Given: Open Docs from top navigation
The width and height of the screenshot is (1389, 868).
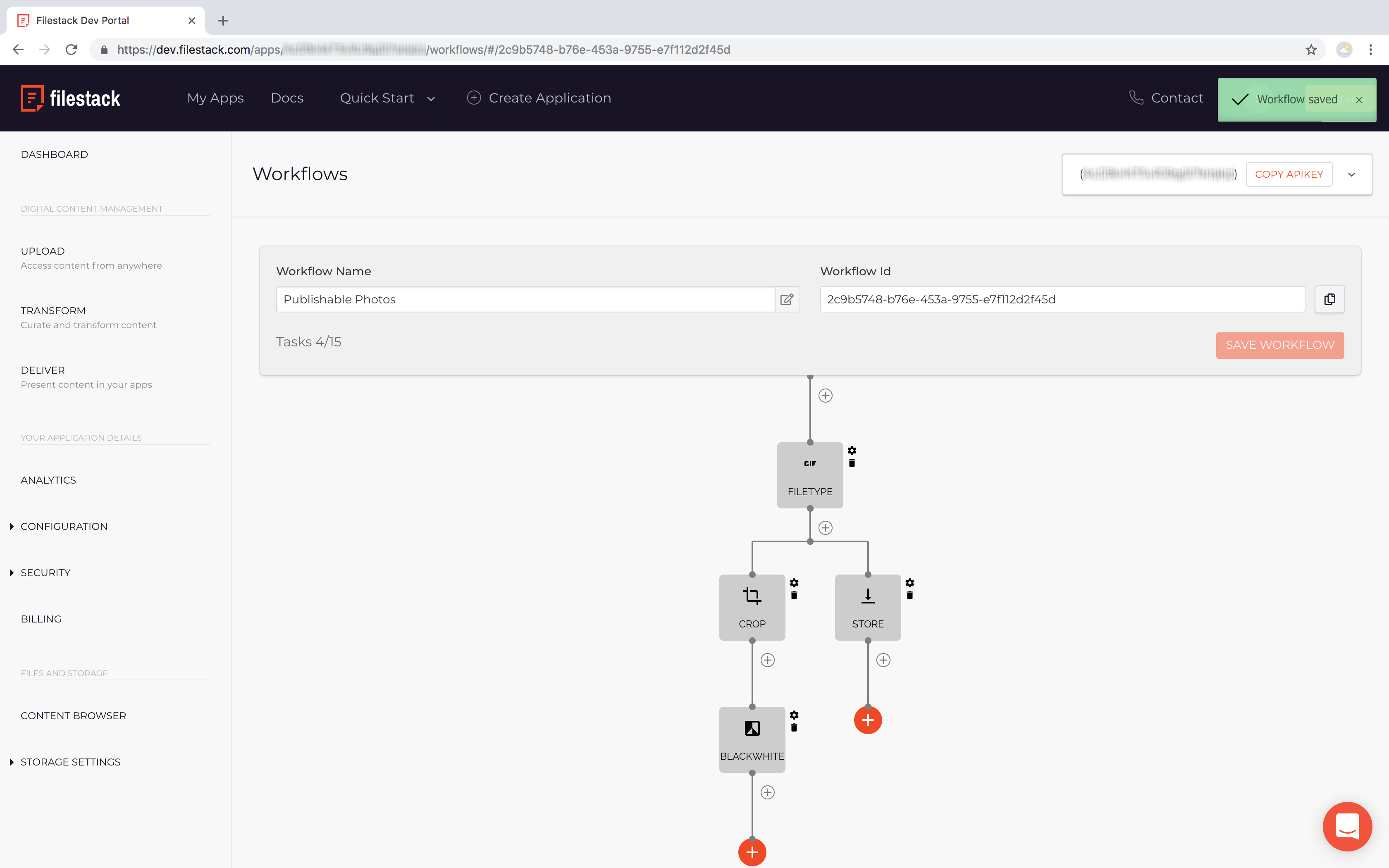Looking at the screenshot, I should pyautogui.click(x=287, y=98).
